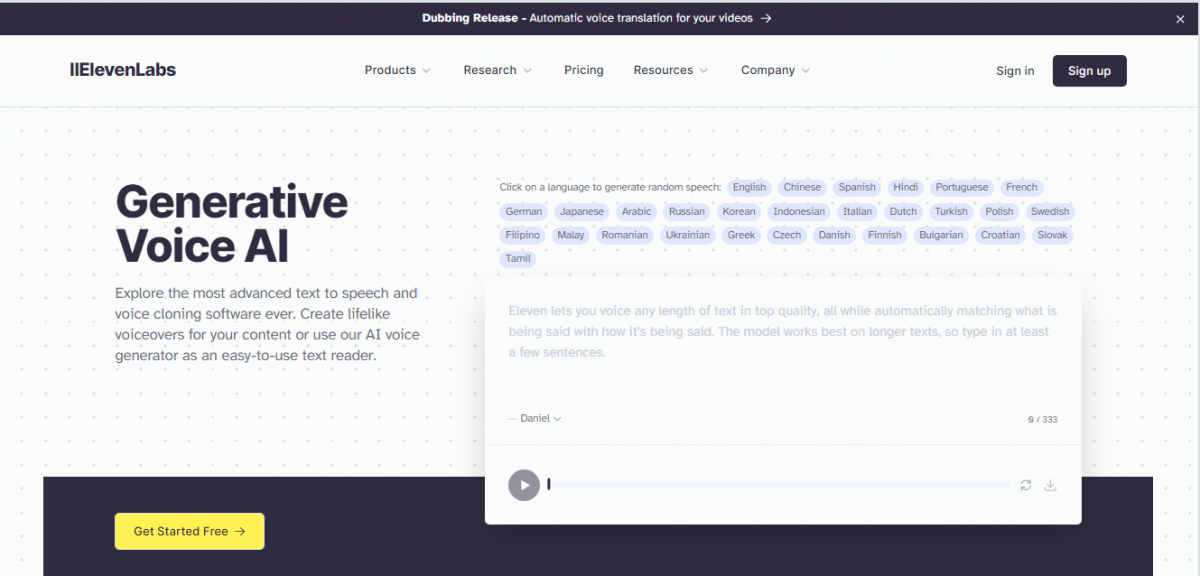Click the Dubbing Release banner arrow

coord(766,18)
